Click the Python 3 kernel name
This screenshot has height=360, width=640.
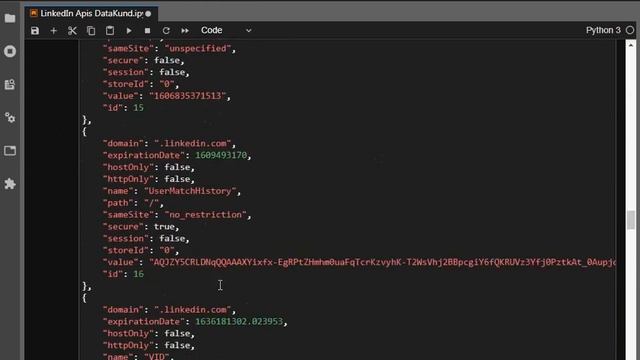(x=603, y=30)
